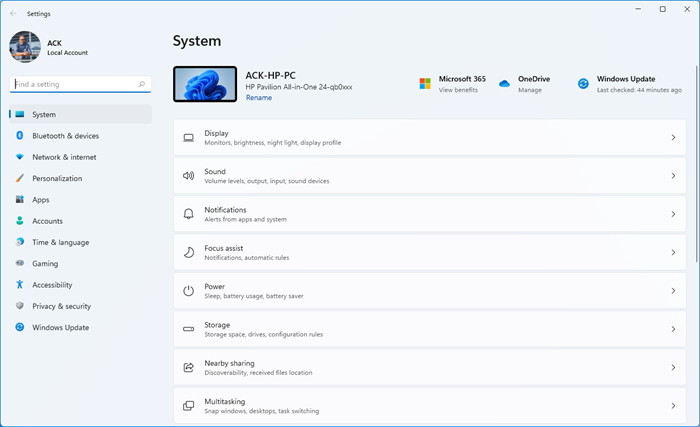Click the Bluetooth & devices sidebar icon
This screenshot has height=427, width=700.
click(x=19, y=136)
